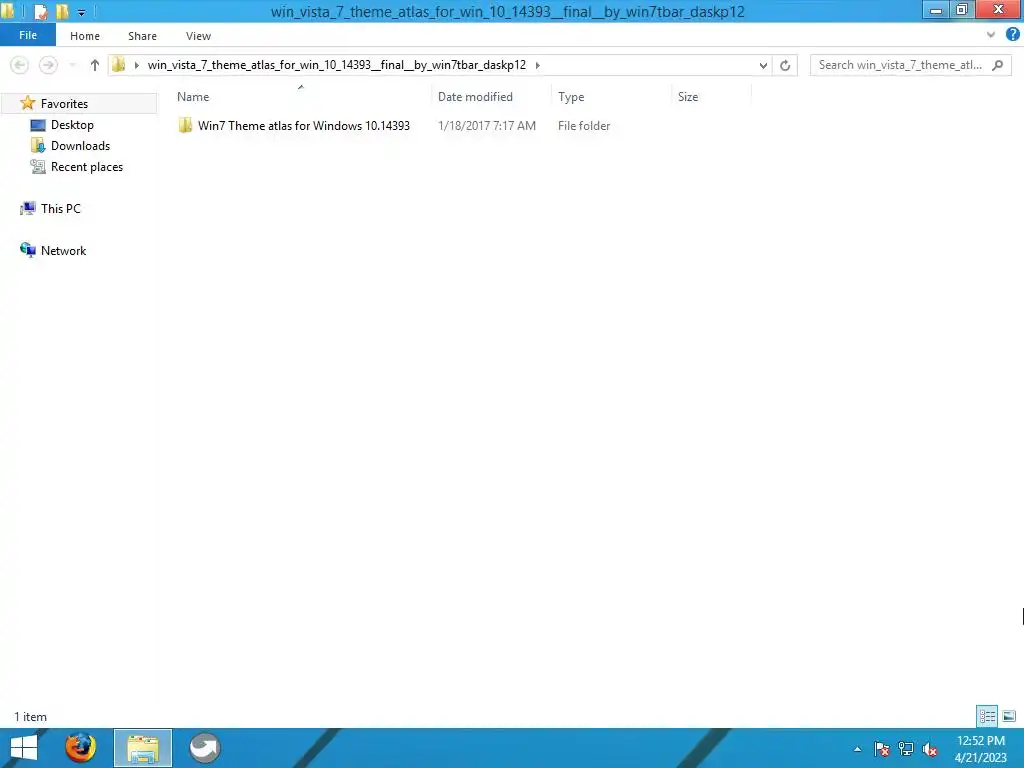Click the New folder quick access icon
The width and height of the screenshot is (1024, 768).
[x=62, y=12]
